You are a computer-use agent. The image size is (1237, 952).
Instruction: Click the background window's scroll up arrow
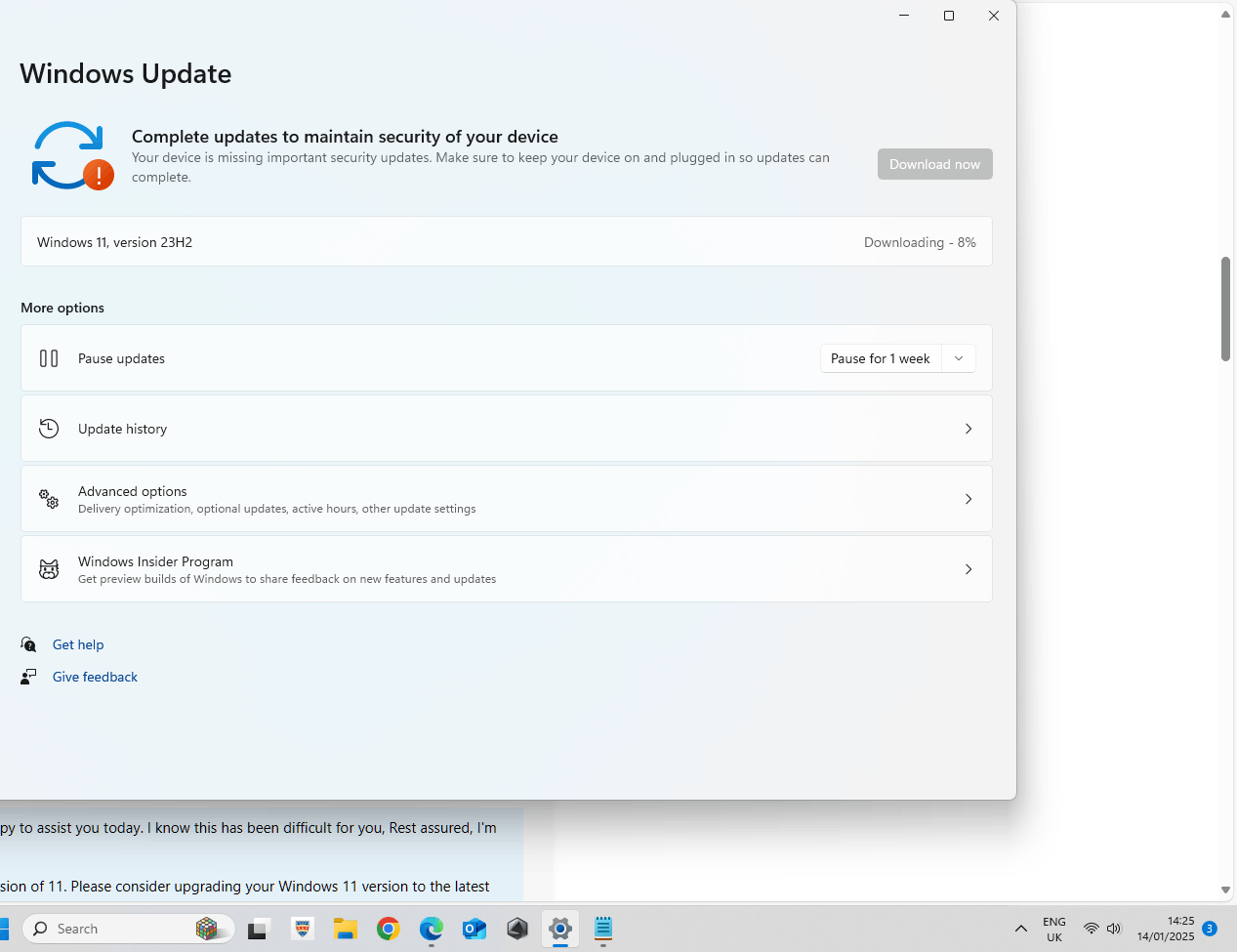coord(1225,15)
